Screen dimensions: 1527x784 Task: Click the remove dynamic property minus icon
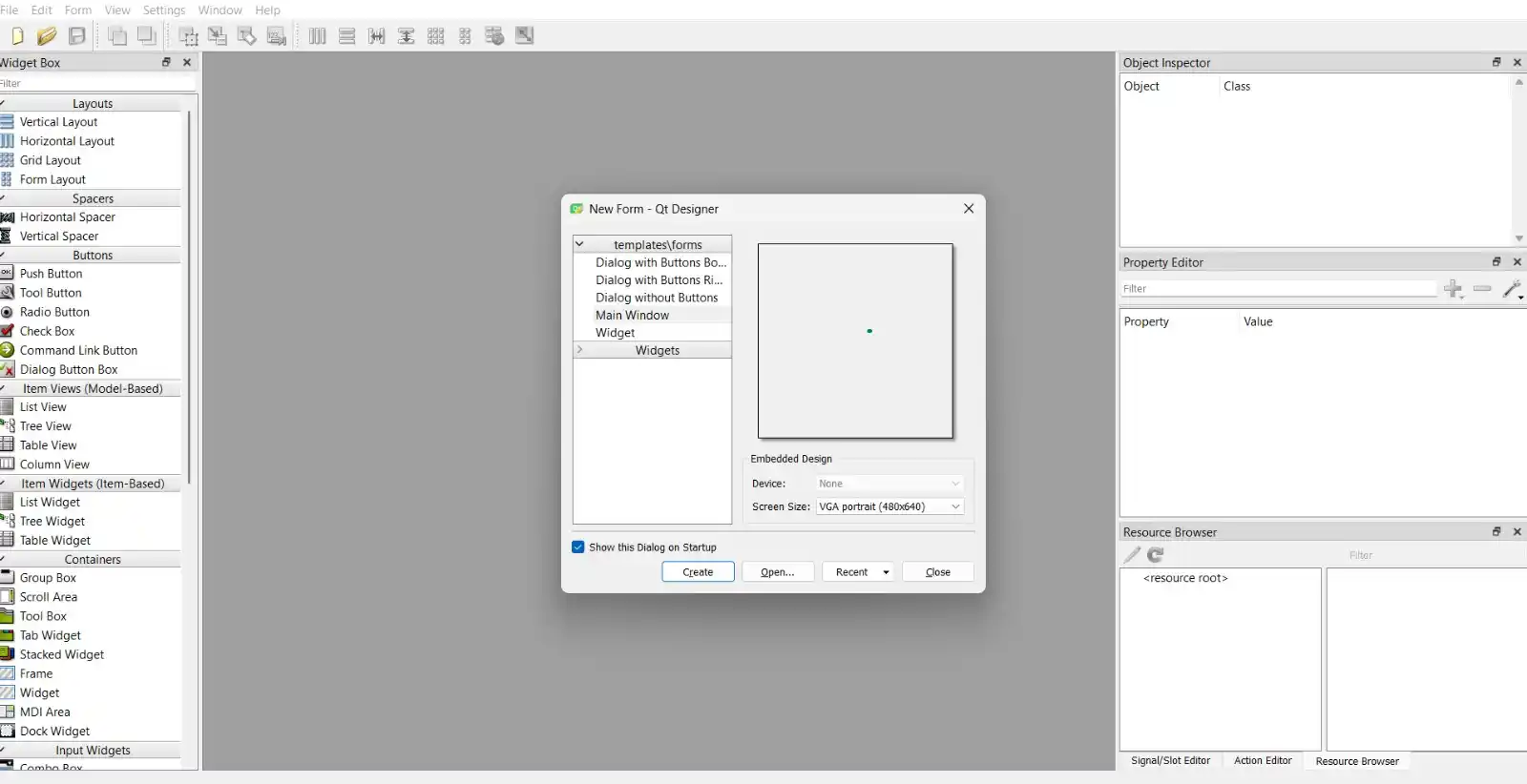[1482, 288]
